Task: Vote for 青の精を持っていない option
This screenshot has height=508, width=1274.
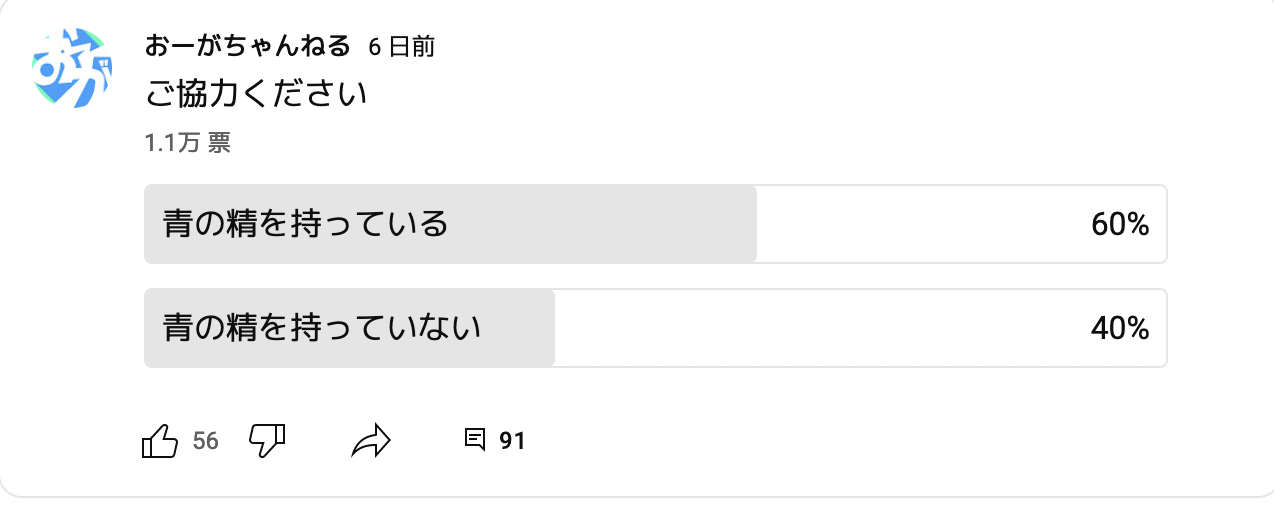Action: tap(322, 328)
